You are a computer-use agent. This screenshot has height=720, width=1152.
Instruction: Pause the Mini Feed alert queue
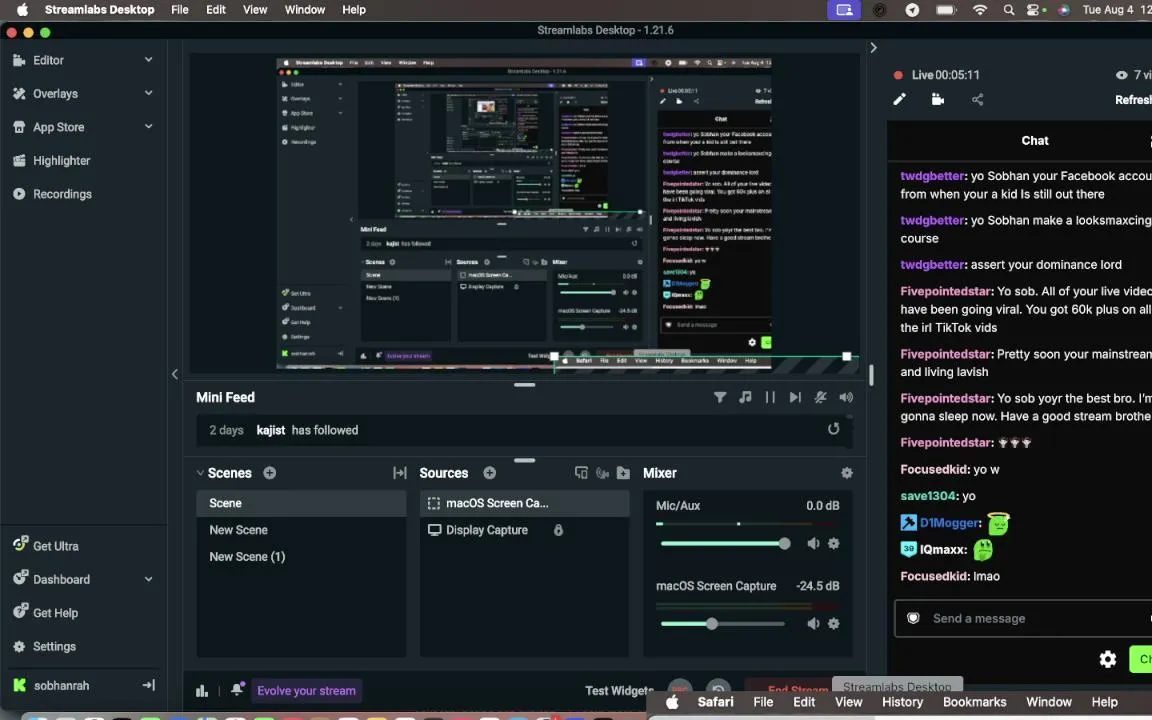[x=770, y=397]
